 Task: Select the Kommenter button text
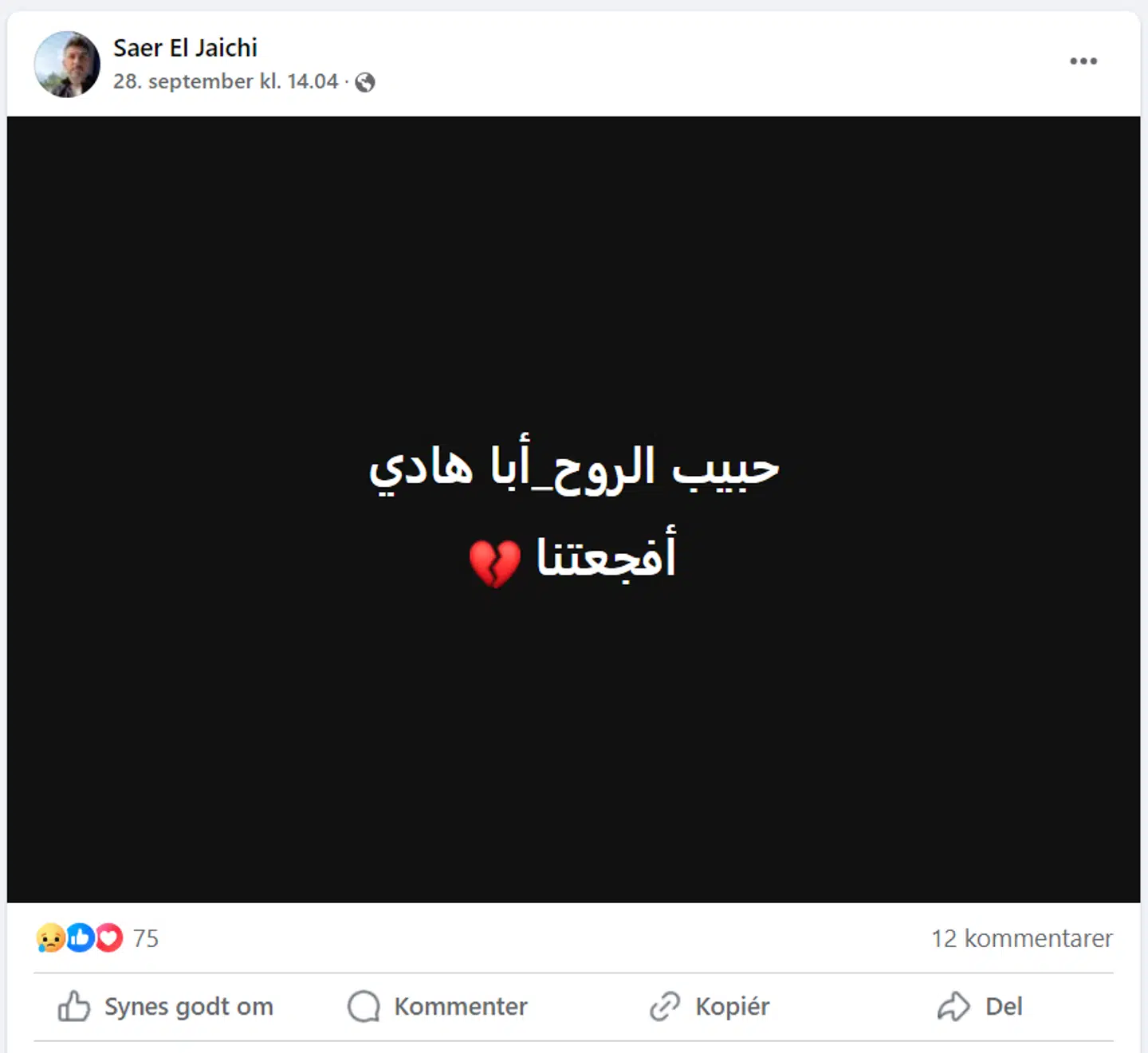(461, 1007)
